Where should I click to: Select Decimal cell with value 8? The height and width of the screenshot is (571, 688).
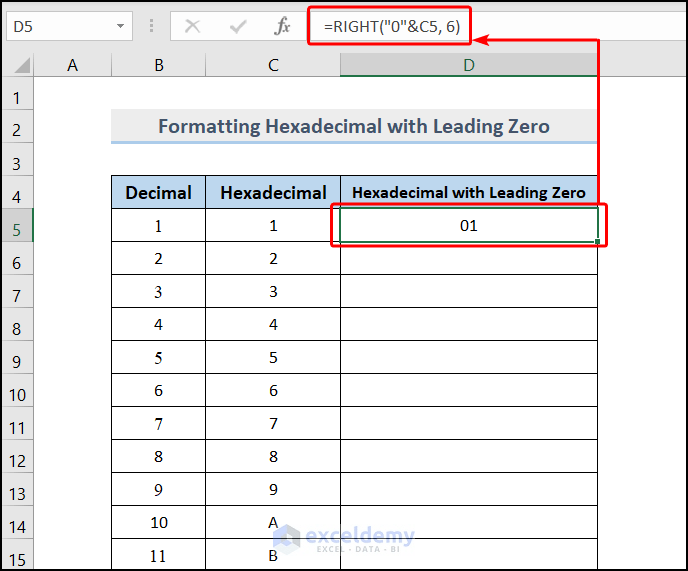pos(158,456)
